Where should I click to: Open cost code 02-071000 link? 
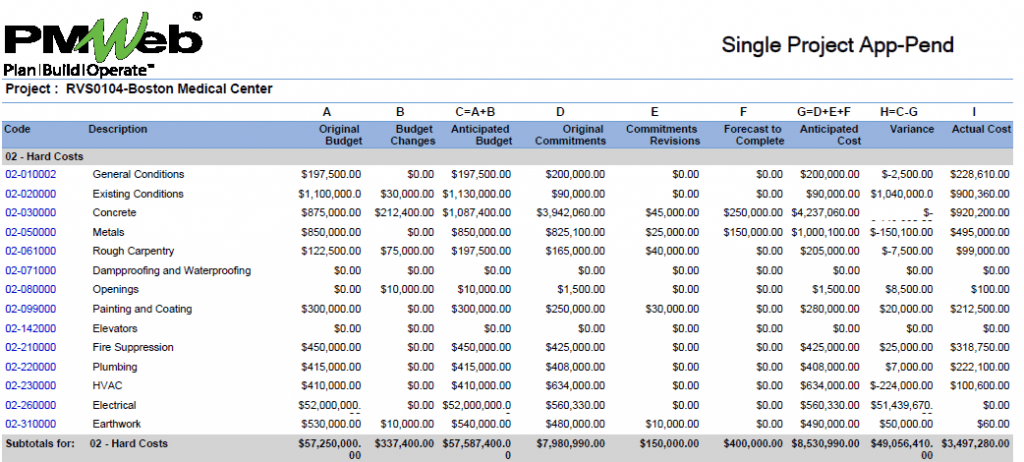click(x=31, y=271)
